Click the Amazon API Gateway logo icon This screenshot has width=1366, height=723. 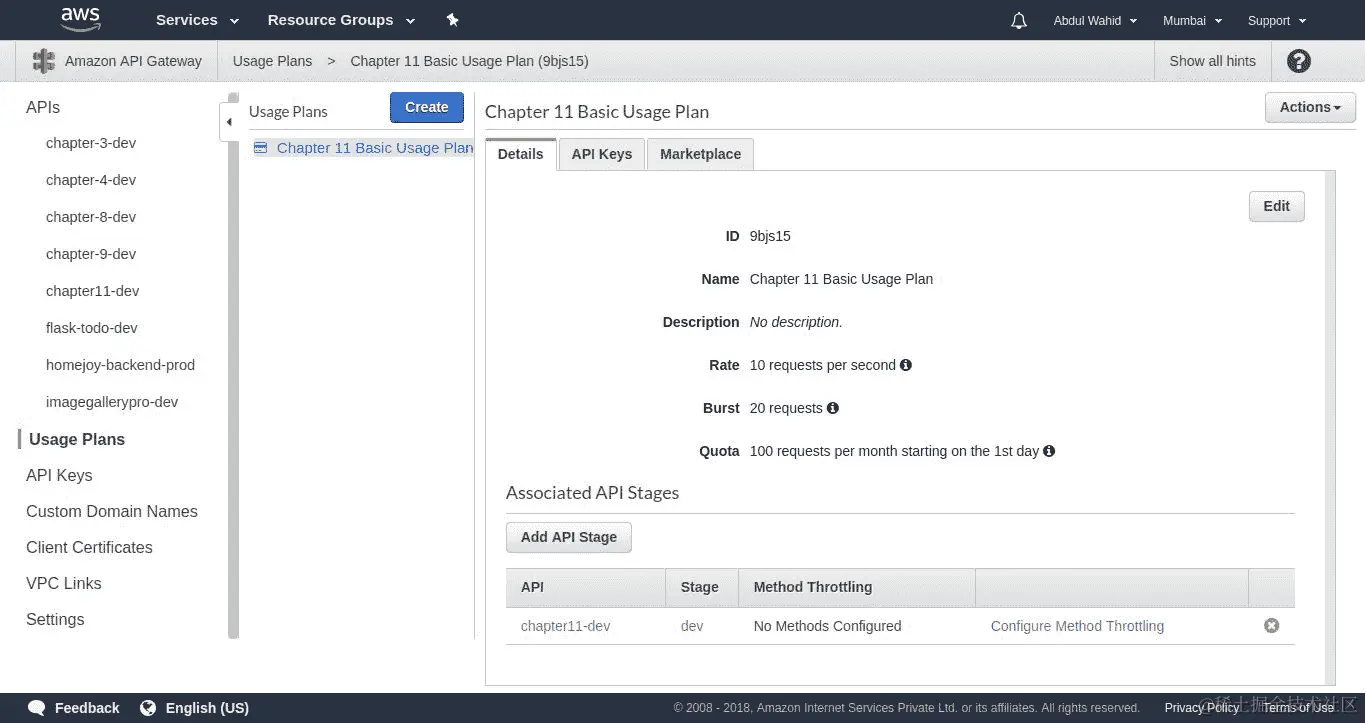44,61
